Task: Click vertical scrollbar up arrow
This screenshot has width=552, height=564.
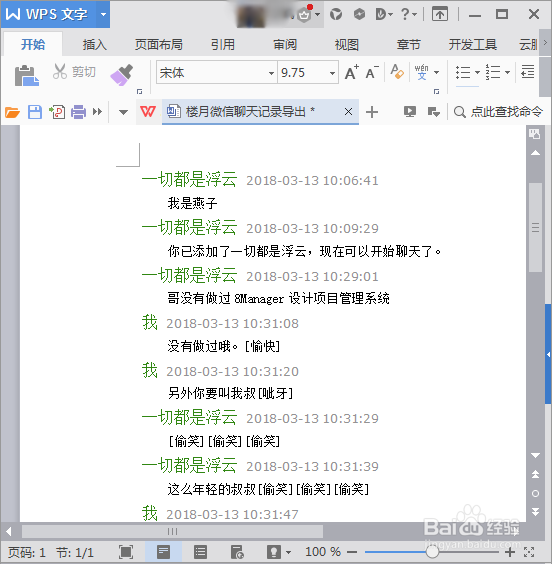Action: click(x=535, y=153)
